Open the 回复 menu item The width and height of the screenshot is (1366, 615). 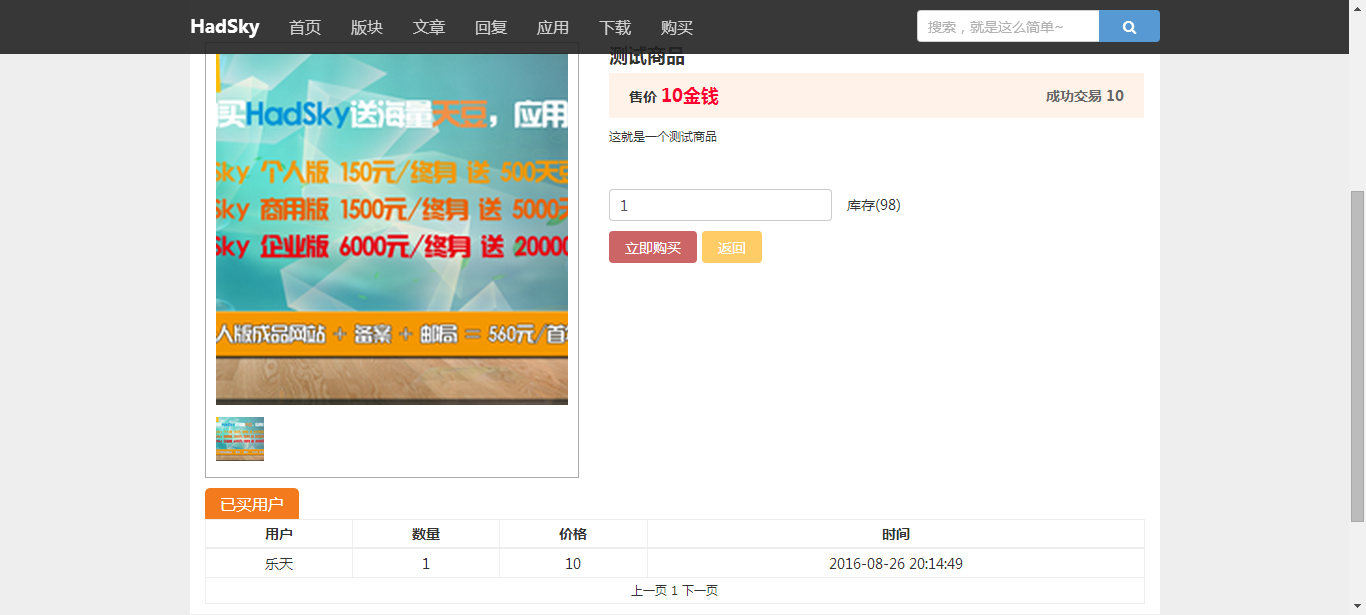[491, 28]
